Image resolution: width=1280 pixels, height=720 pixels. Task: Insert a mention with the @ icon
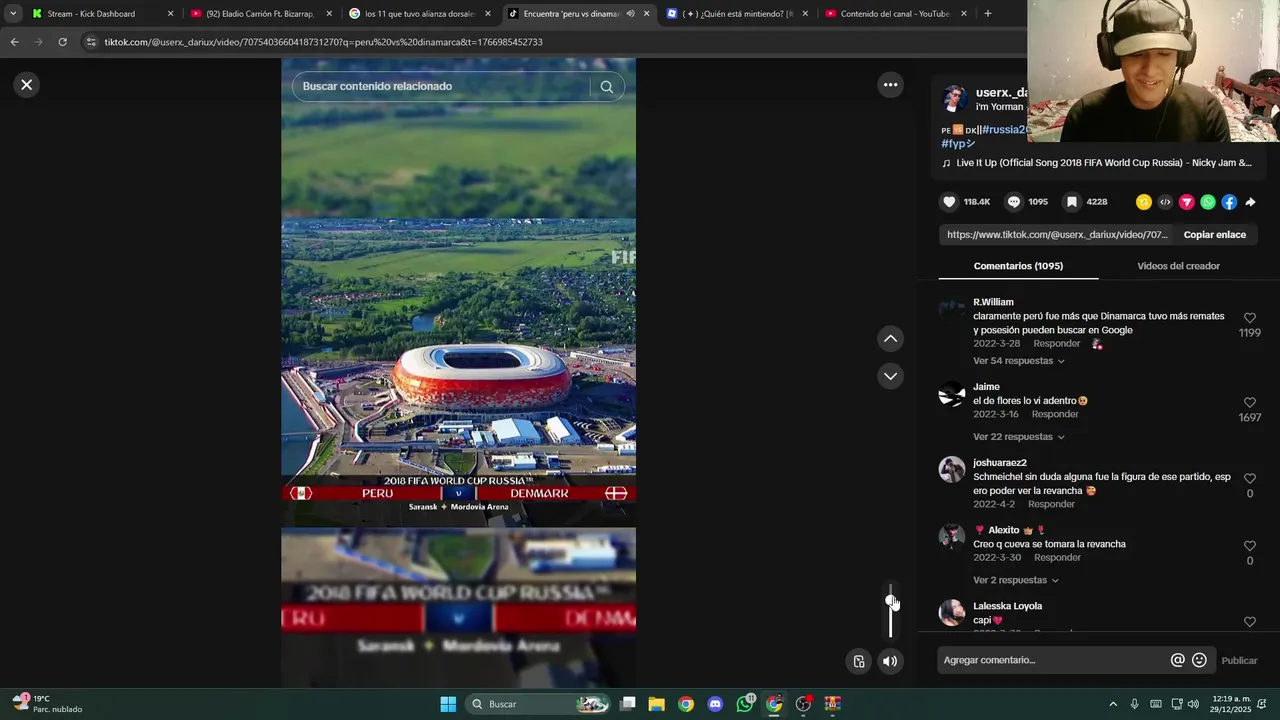tap(1178, 660)
